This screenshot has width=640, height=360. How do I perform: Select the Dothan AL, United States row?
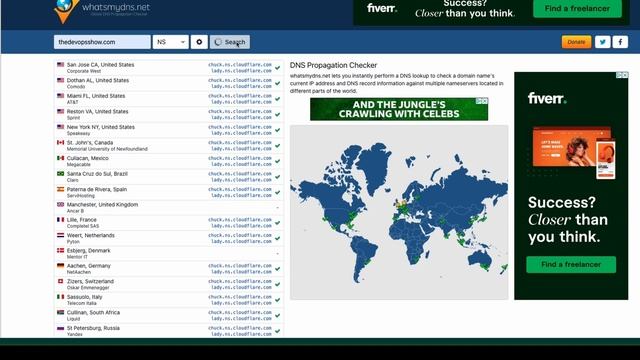(169, 83)
